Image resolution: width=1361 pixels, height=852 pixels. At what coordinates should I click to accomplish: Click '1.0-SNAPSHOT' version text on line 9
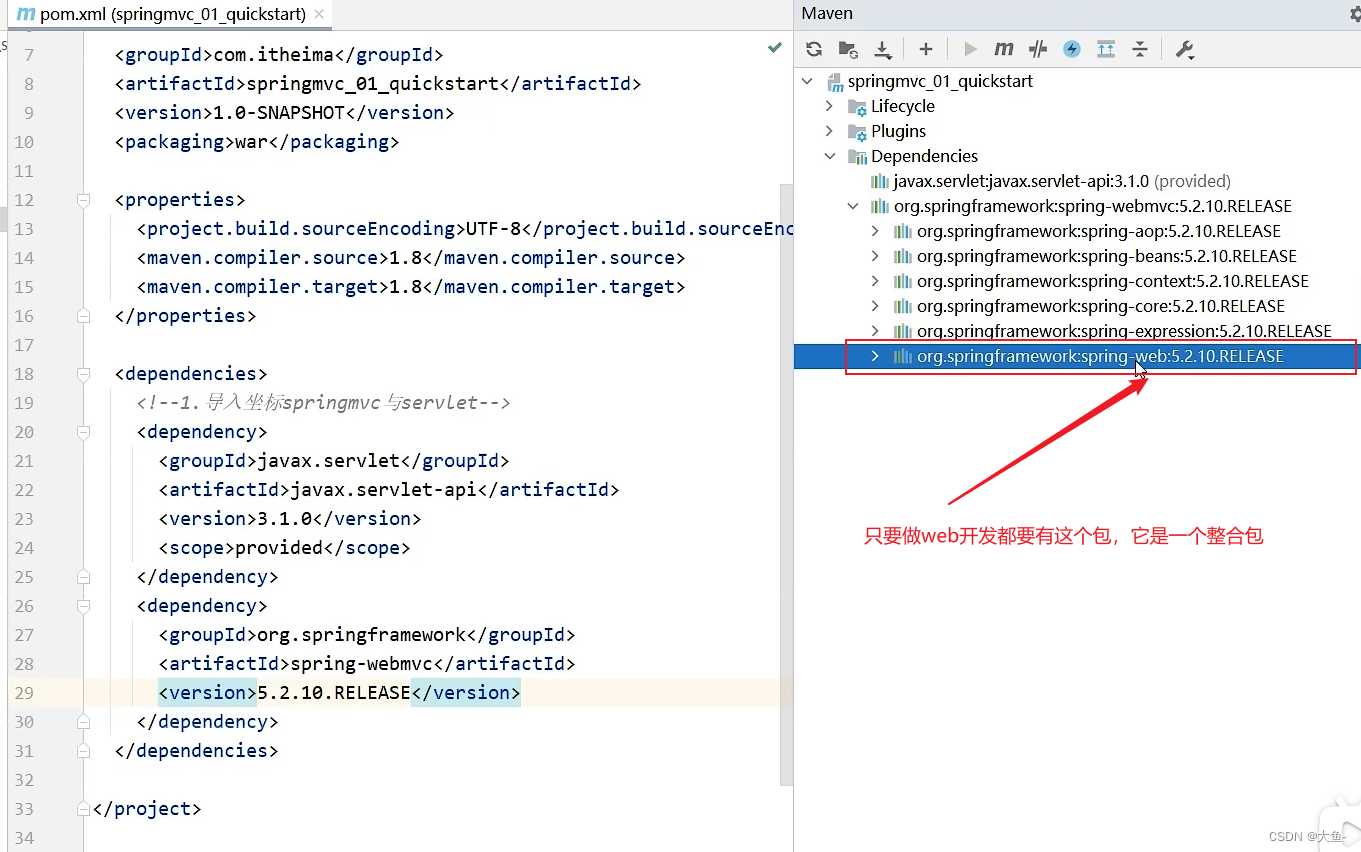point(279,113)
